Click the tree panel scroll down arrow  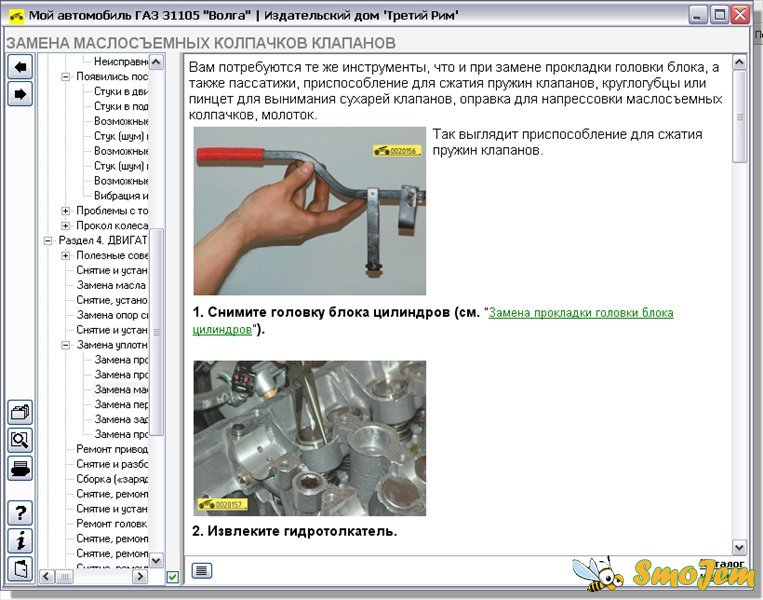156,560
